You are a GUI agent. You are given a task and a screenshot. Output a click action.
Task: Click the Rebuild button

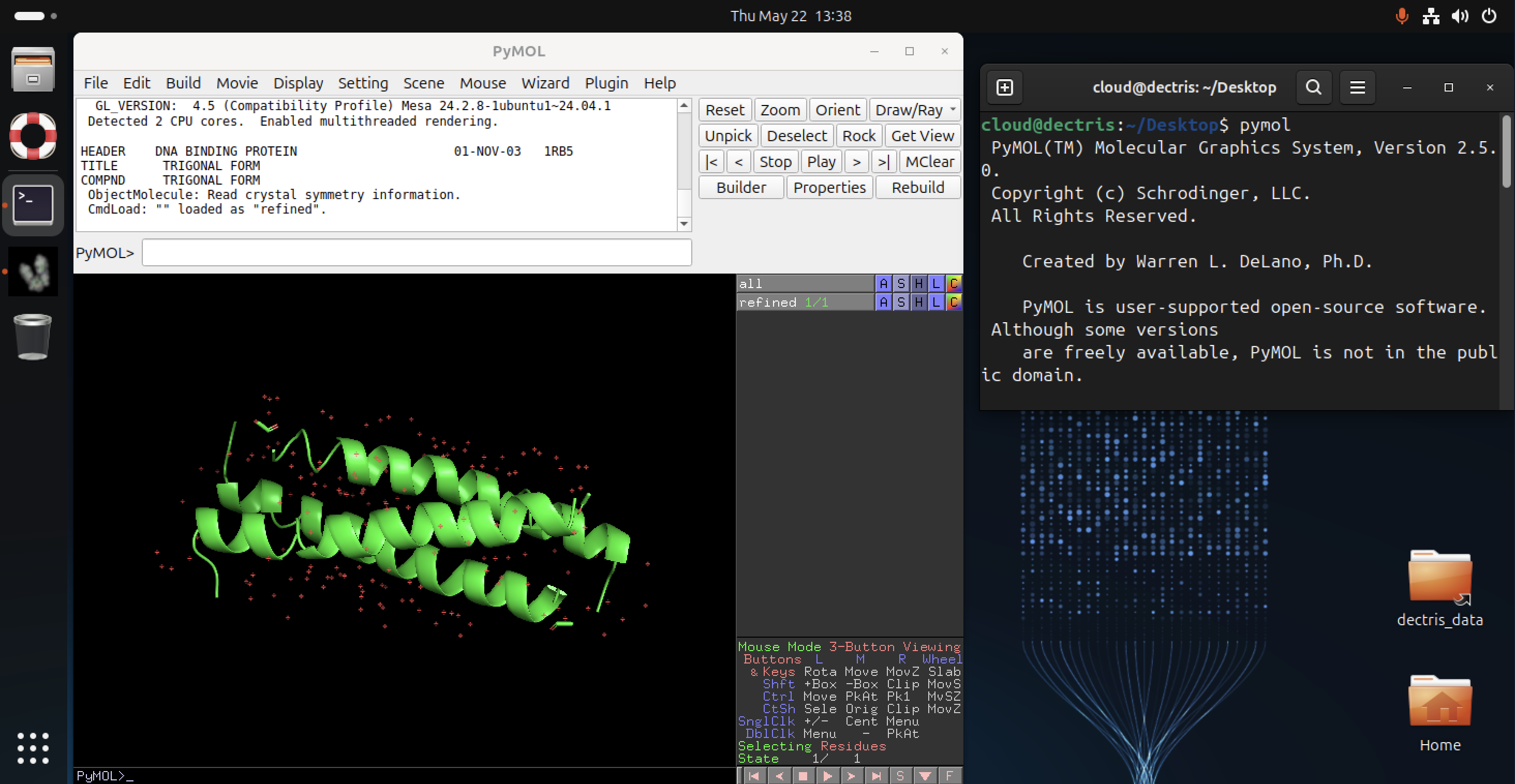click(917, 188)
